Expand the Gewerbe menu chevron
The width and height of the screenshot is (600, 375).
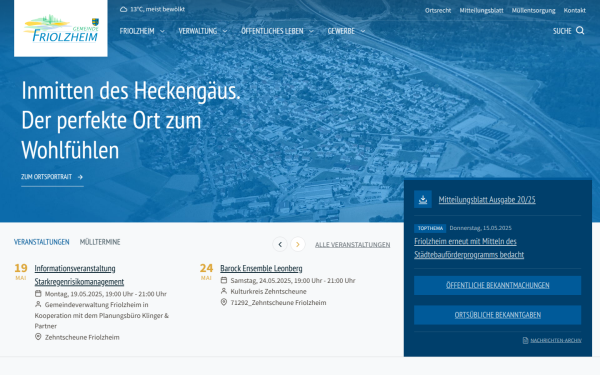click(363, 31)
